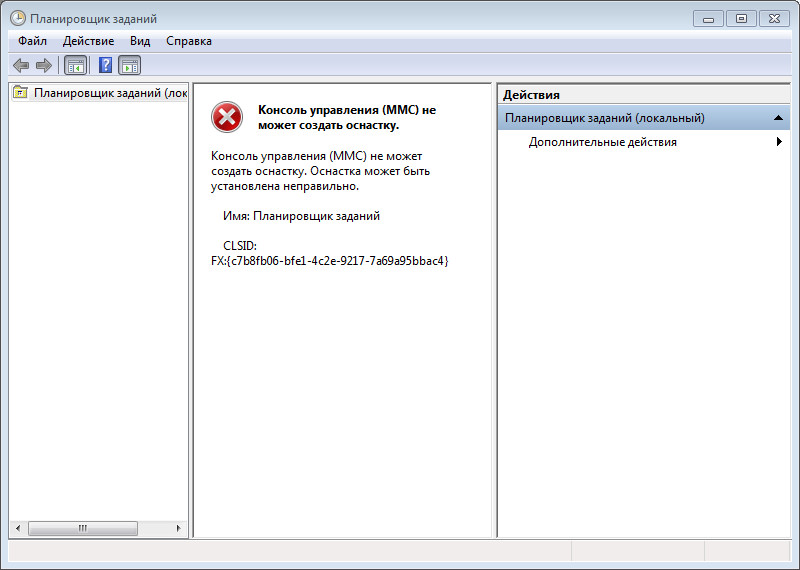Click the Дополнительные действия action link
The height and width of the screenshot is (570, 800).
click(602, 142)
